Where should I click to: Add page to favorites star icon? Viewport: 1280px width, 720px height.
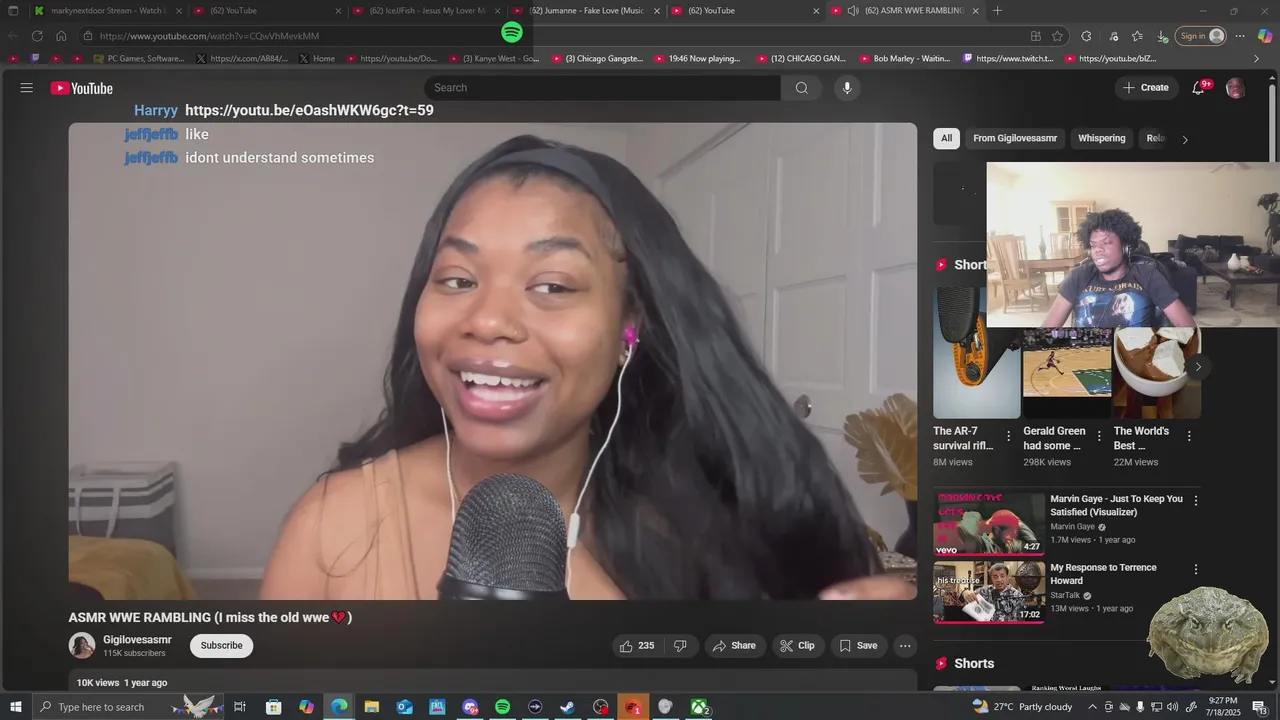tap(1057, 36)
